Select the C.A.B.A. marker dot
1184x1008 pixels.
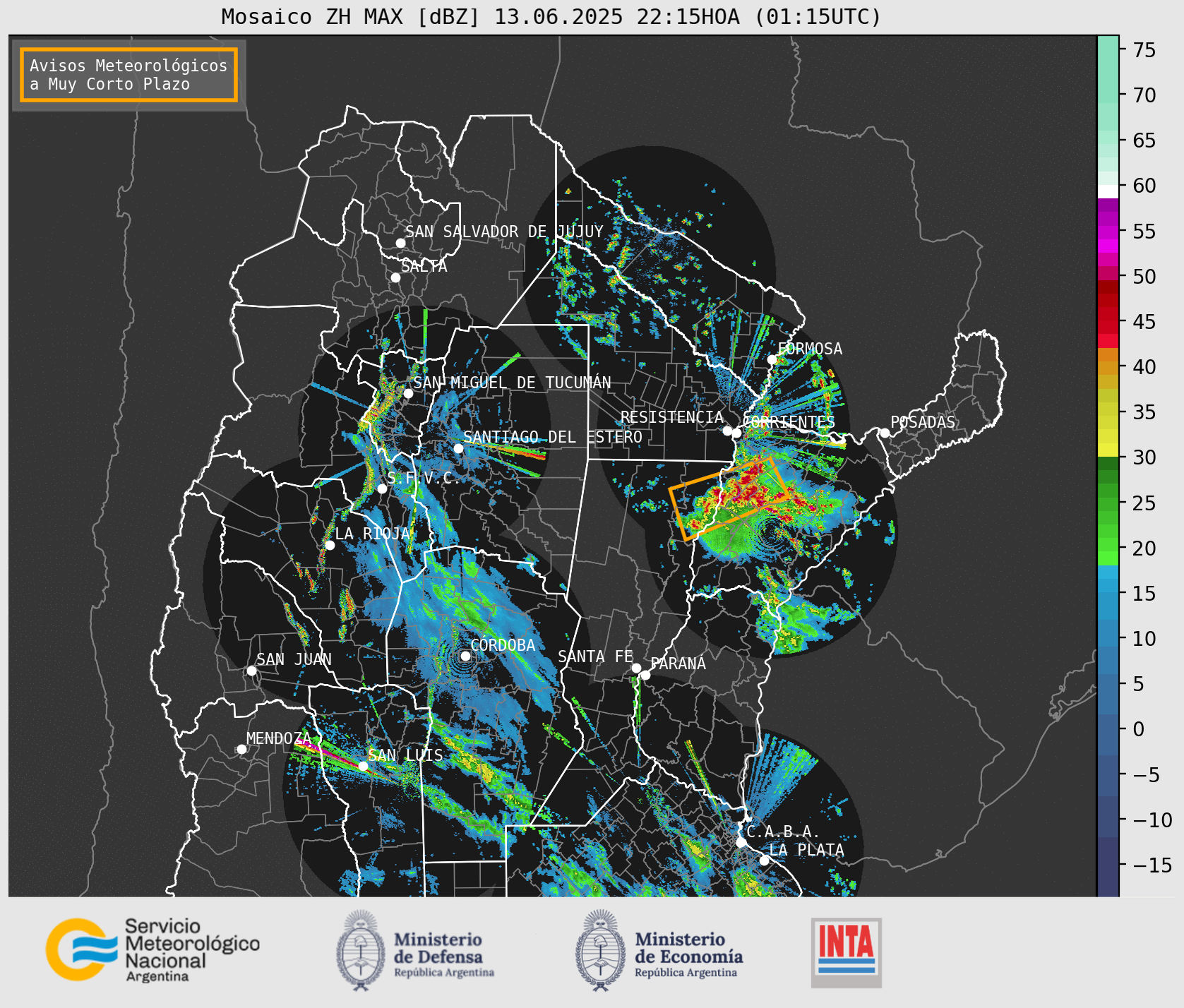741,842
